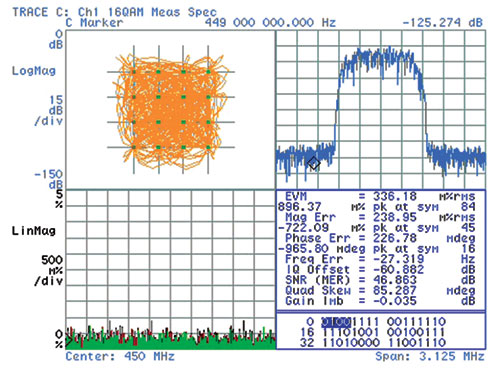Click symbol bits '00100111' in row 16
500x369 pixels.
click(x=416, y=332)
